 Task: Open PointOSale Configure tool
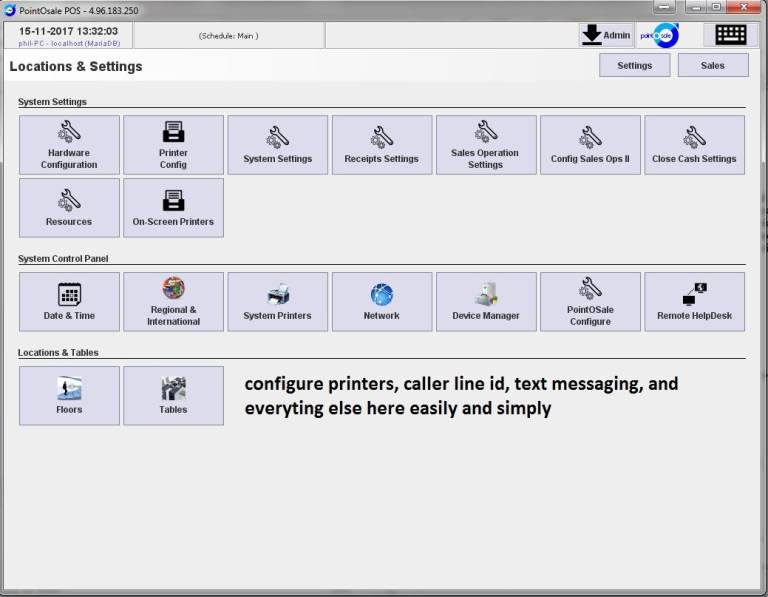(x=590, y=302)
